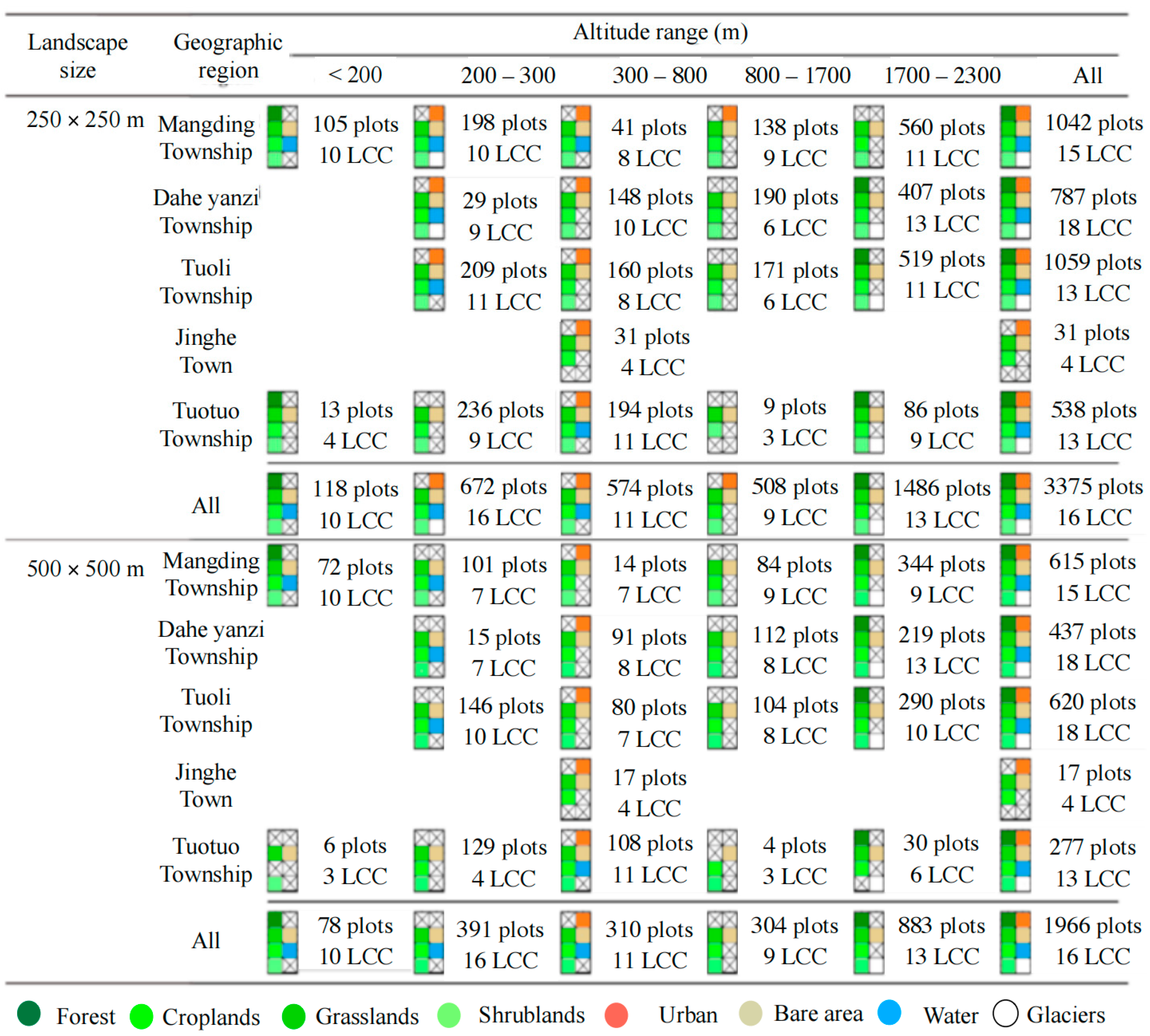Click the land-cover icon beside 1486 plots
This screenshot has width=1150, height=1036.
(x=869, y=504)
